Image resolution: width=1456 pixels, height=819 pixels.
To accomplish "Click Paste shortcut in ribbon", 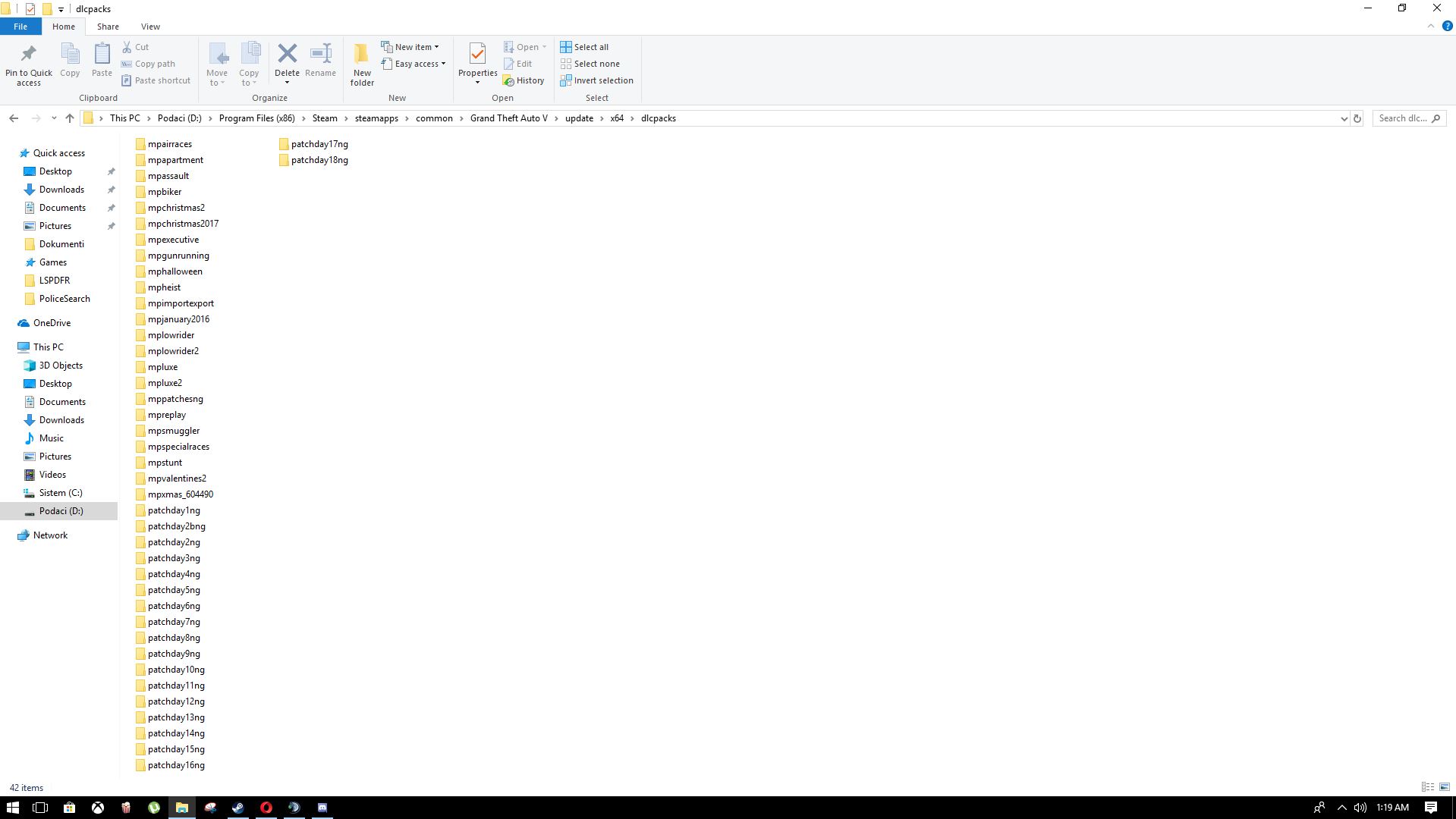I will point(156,80).
